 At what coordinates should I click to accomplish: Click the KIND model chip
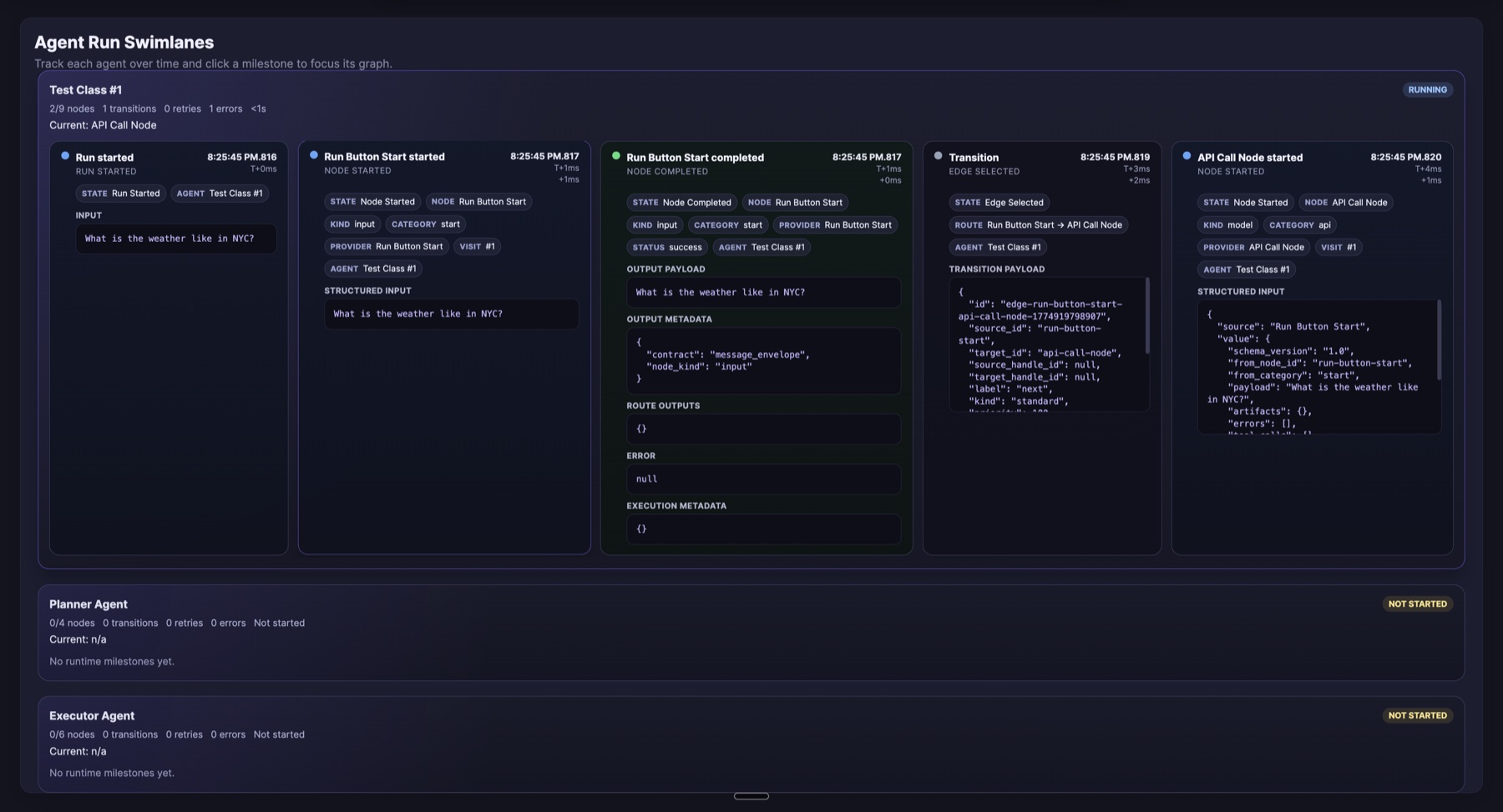coord(1228,224)
